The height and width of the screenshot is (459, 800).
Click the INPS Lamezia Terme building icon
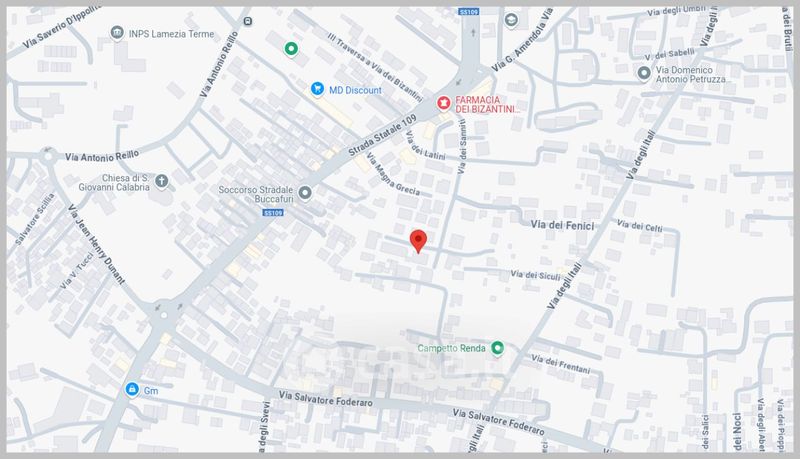click(117, 33)
